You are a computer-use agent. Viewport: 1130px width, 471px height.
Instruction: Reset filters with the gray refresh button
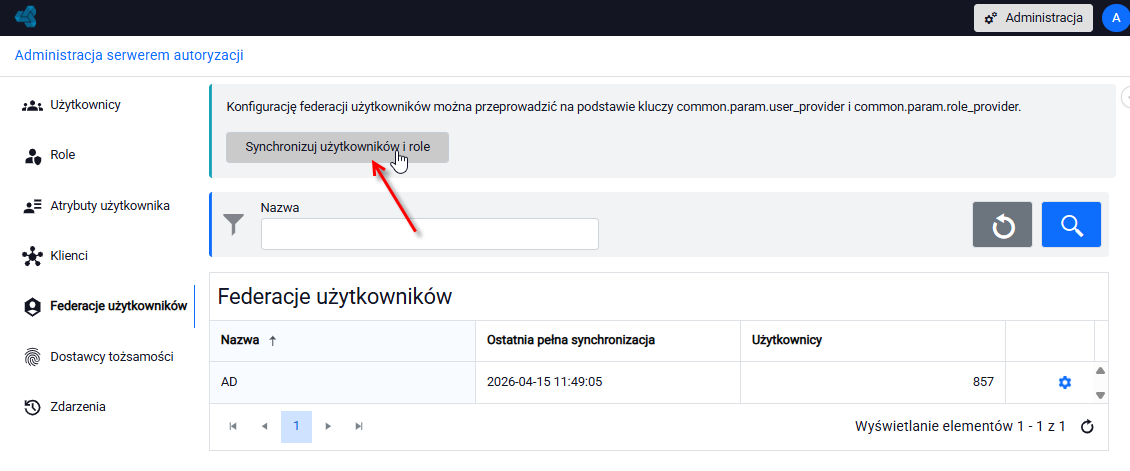click(1002, 225)
